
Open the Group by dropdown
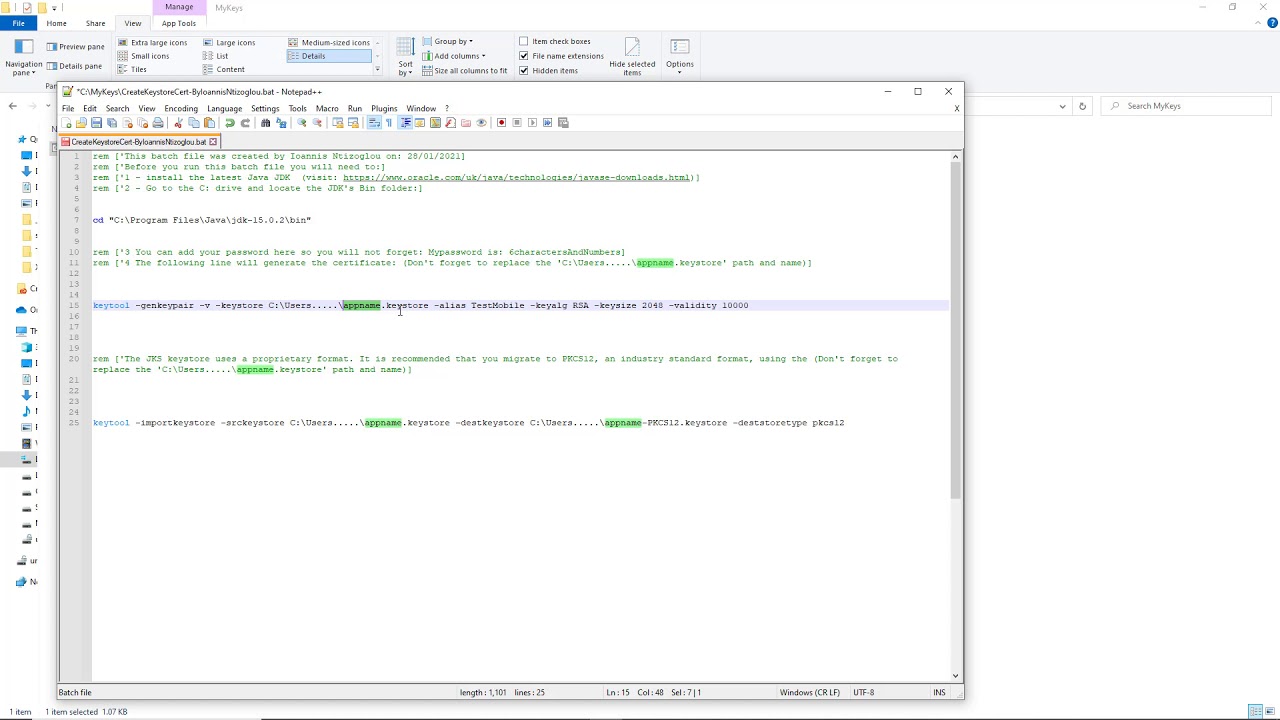click(x=448, y=41)
